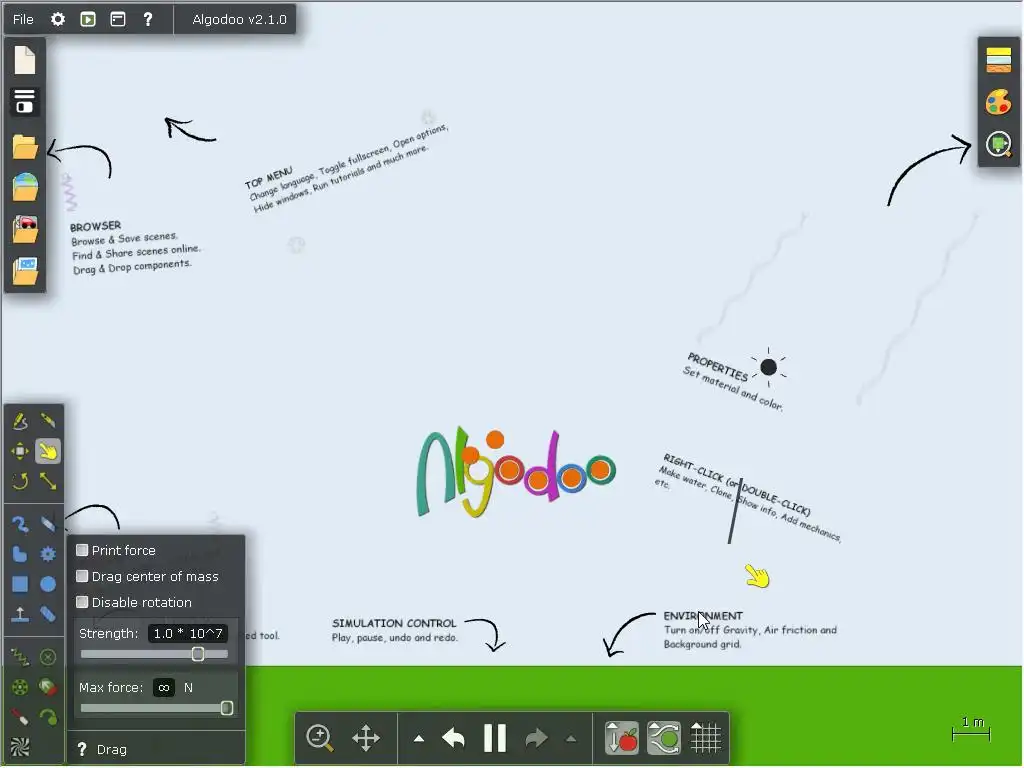Click the Max force value field

point(164,688)
